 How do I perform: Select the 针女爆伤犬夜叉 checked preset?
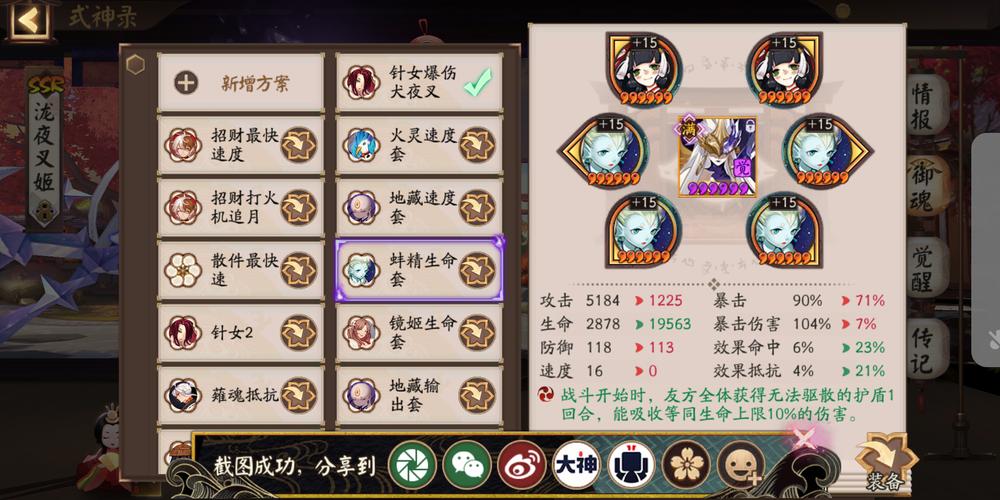point(419,82)
